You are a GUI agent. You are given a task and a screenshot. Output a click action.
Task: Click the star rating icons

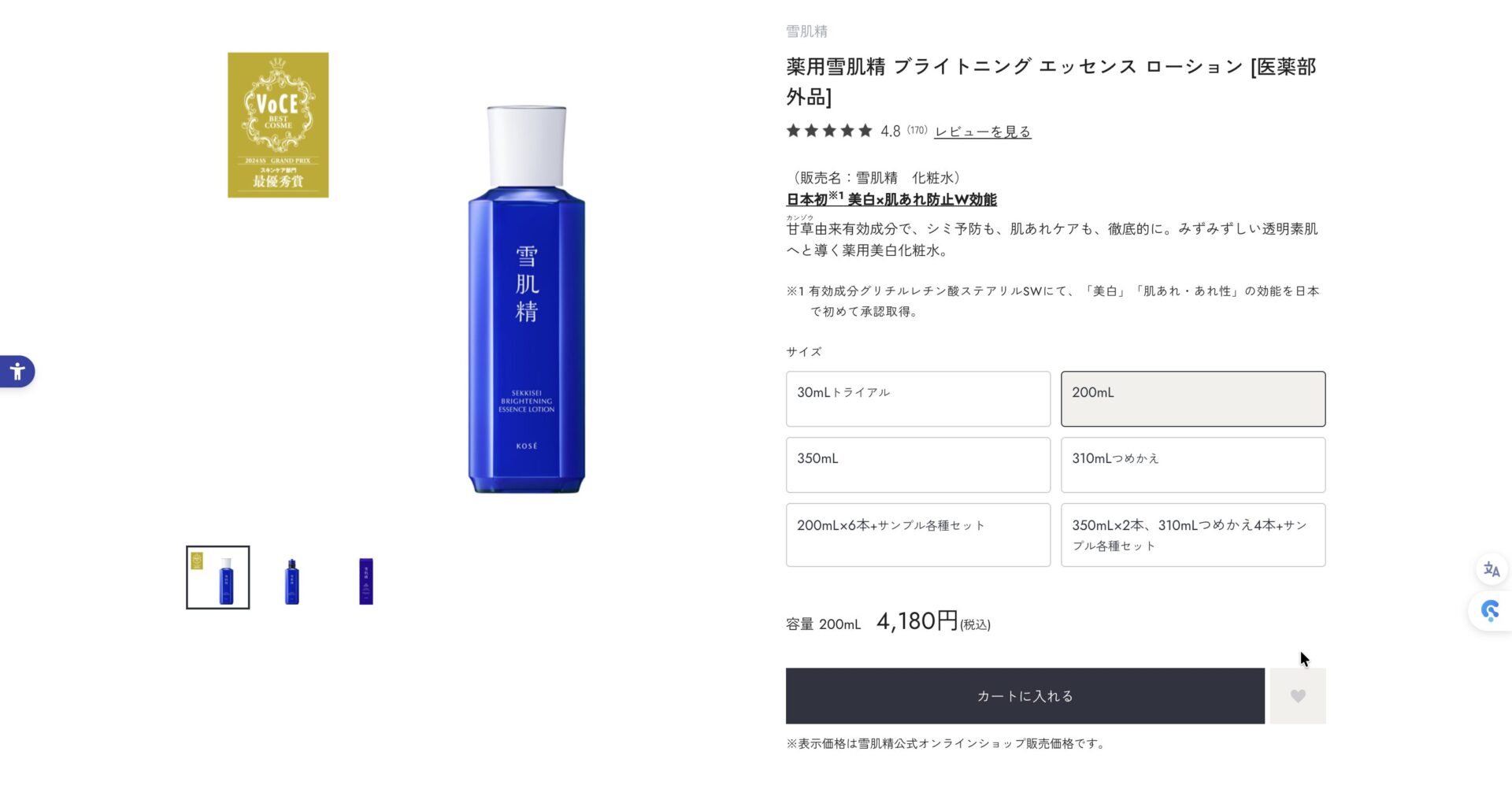829,131
